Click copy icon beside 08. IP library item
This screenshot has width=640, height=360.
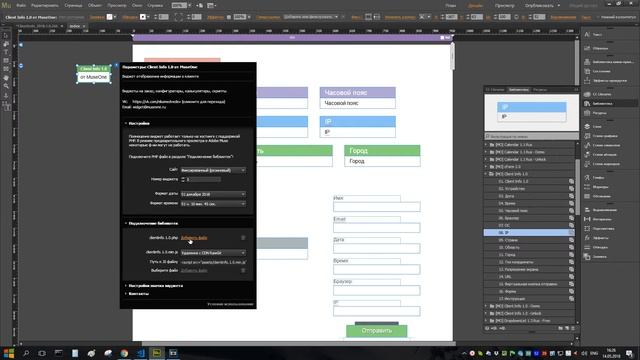coord(571,233)
